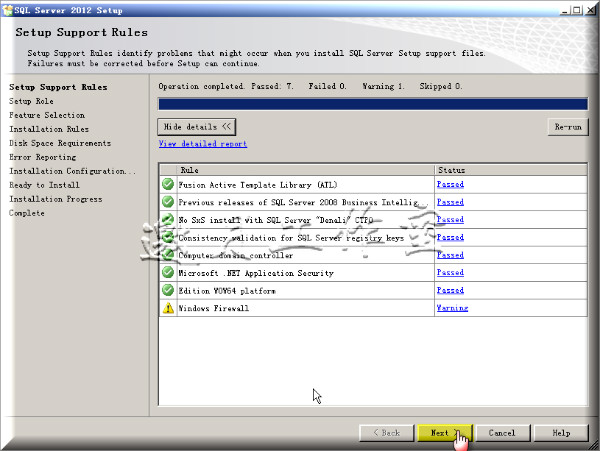Select Feature Selection step in sidebar
Viewport: 600px width, 451px height.
point(47,115)
